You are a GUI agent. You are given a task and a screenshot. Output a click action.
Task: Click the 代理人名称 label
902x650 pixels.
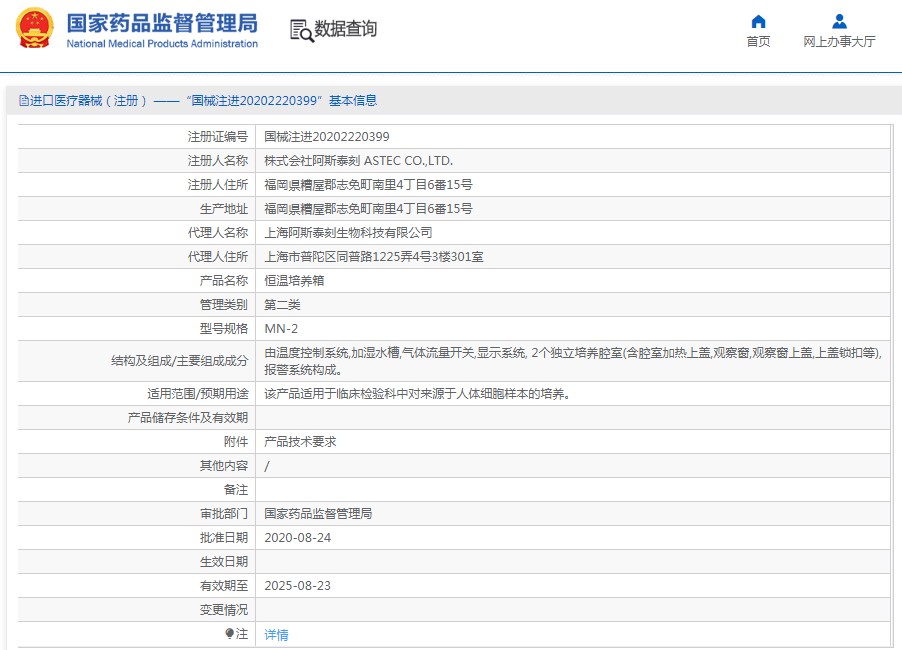pyautogui.click(x=217, y=232)
